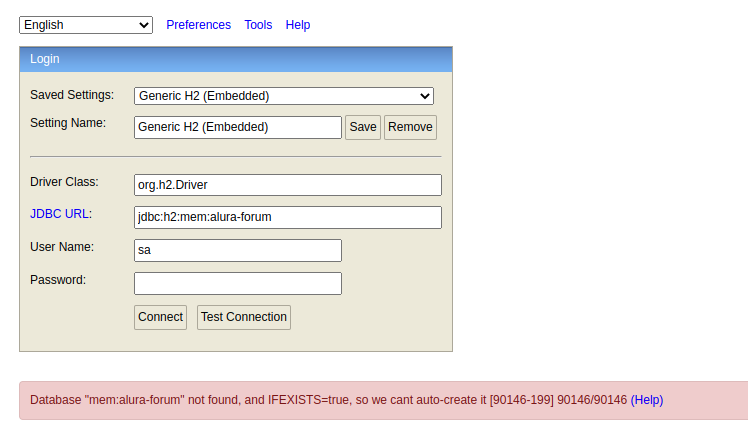The height and width of the screenshot is (440, 748).
Task: Click the database not found error text
Action: click(x=328, y=400)
